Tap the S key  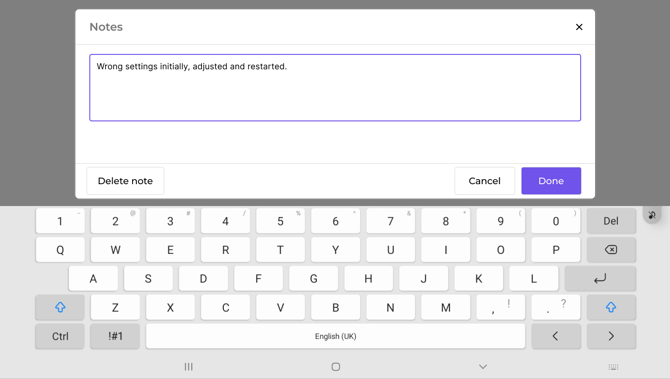click(148, 279)
